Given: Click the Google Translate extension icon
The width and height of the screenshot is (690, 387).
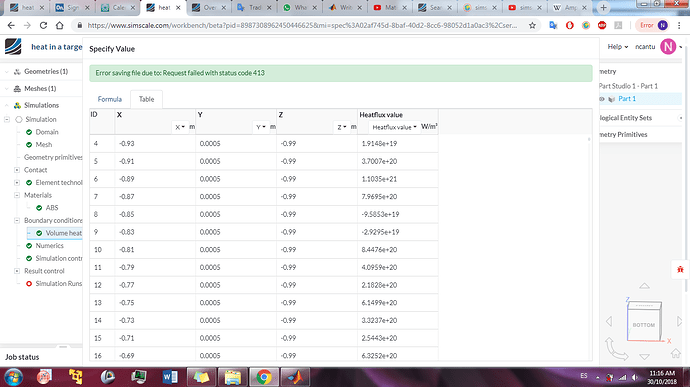Looking at the screenshot, I should (x=554, y=26).
